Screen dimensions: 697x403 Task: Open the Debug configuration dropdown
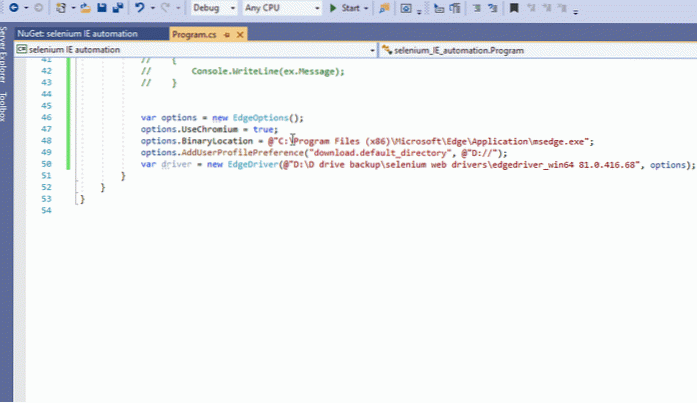coord(214,9)
